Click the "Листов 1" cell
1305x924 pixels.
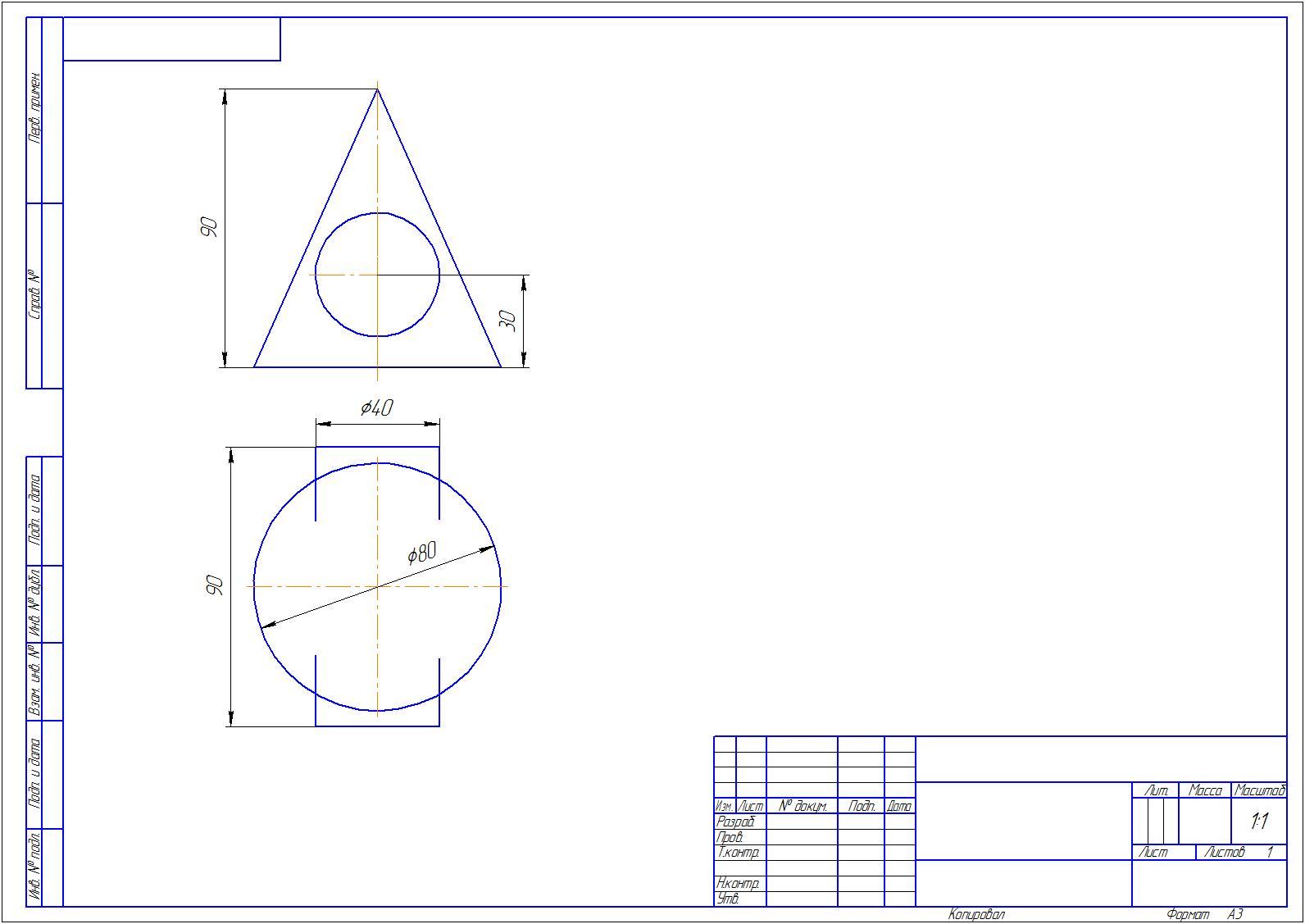(x=1241, y=853)
